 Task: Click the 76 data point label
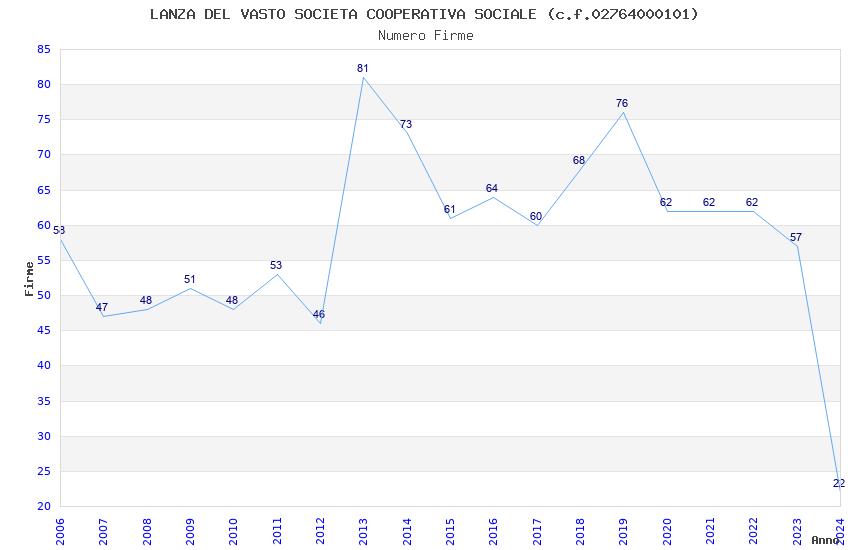622,103
